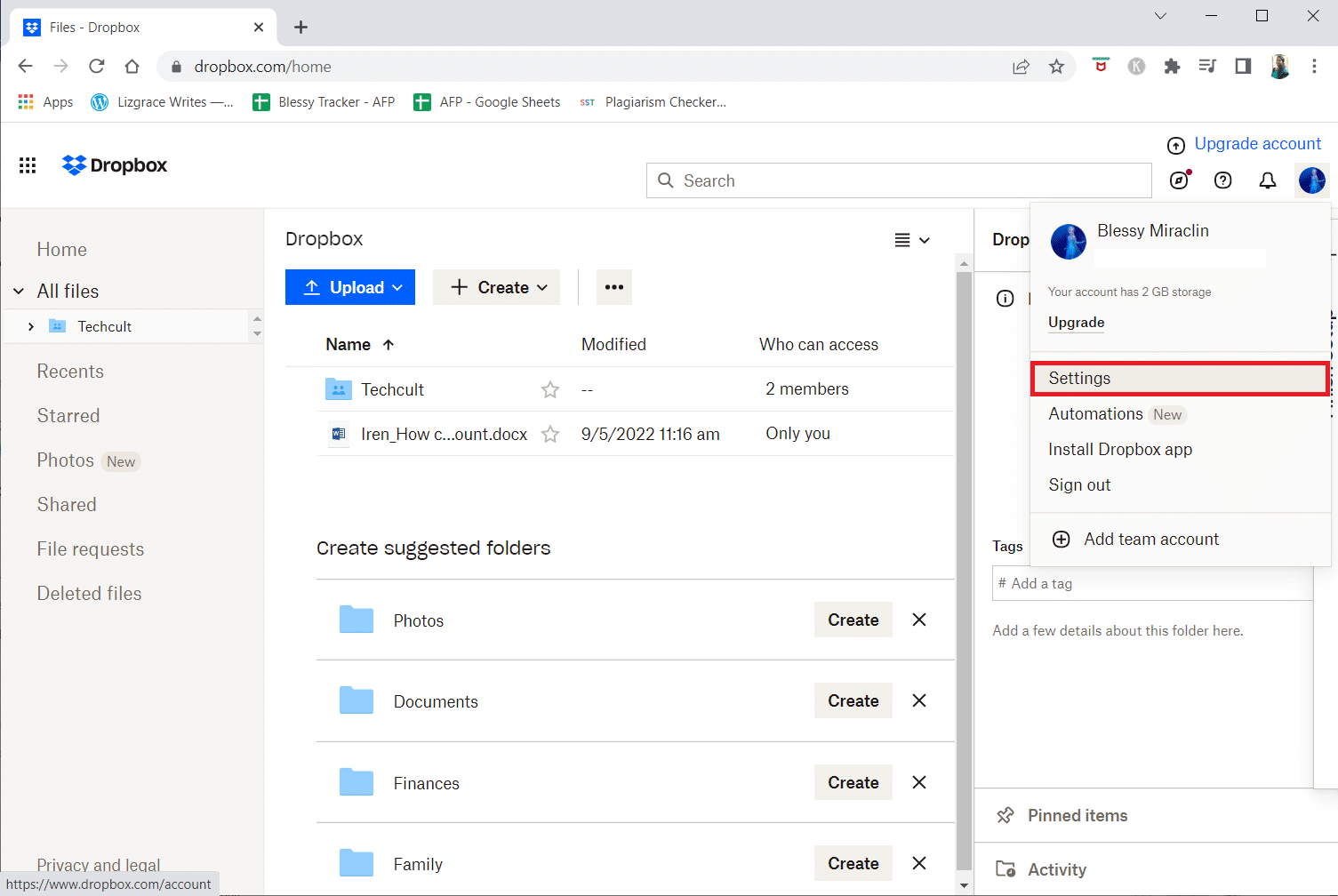Sort by Name column arrow

389,345
